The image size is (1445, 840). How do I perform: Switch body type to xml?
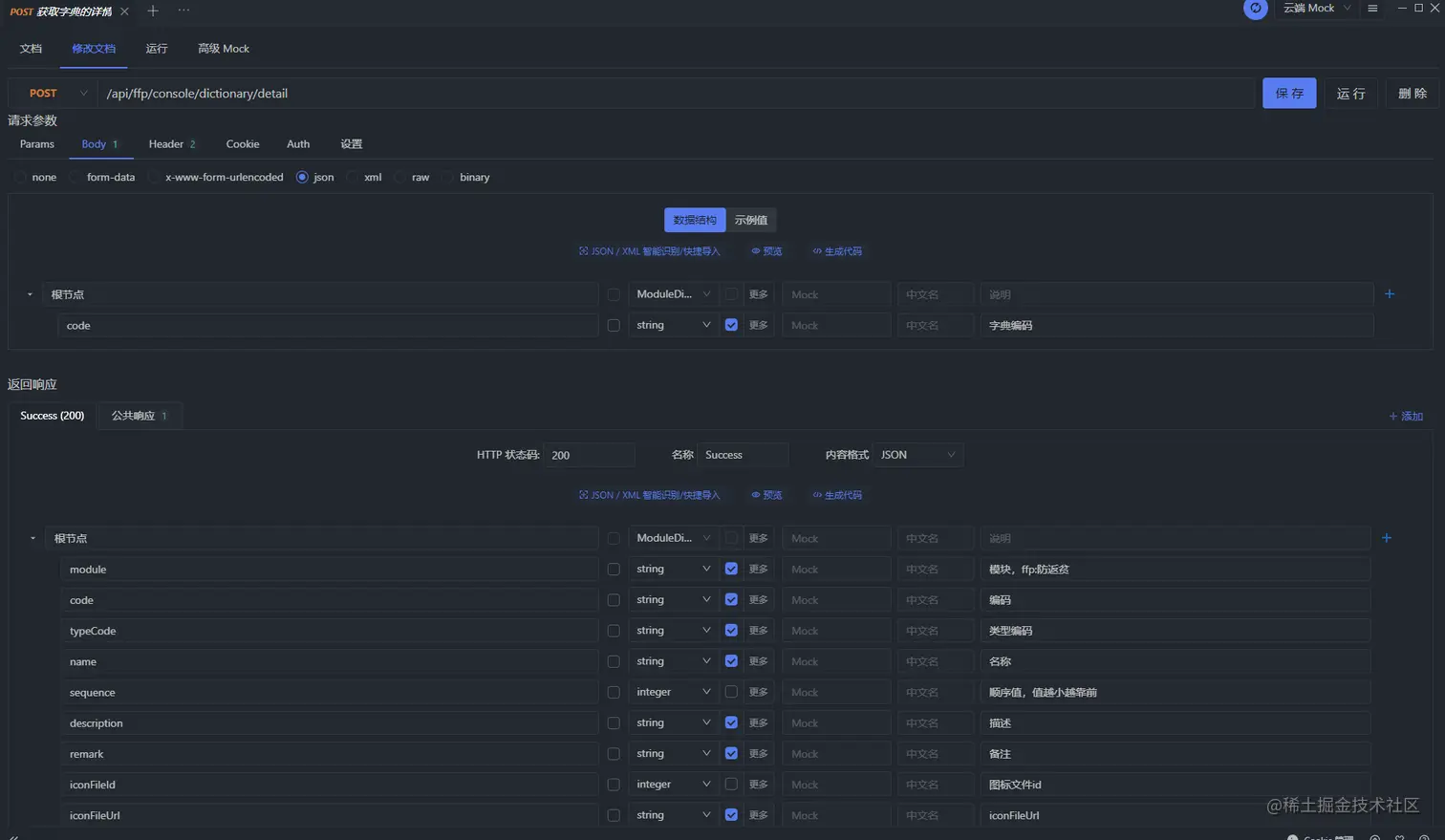(352, 178)
